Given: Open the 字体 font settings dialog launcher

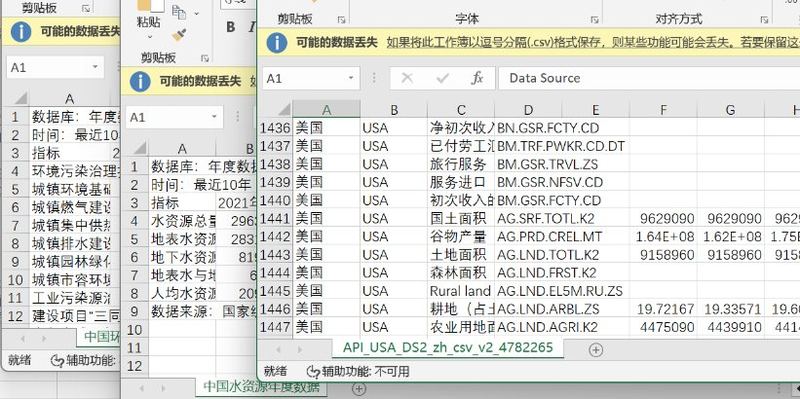Looking at the screenshot, I should pyautogui.click(x=594, y=20).
